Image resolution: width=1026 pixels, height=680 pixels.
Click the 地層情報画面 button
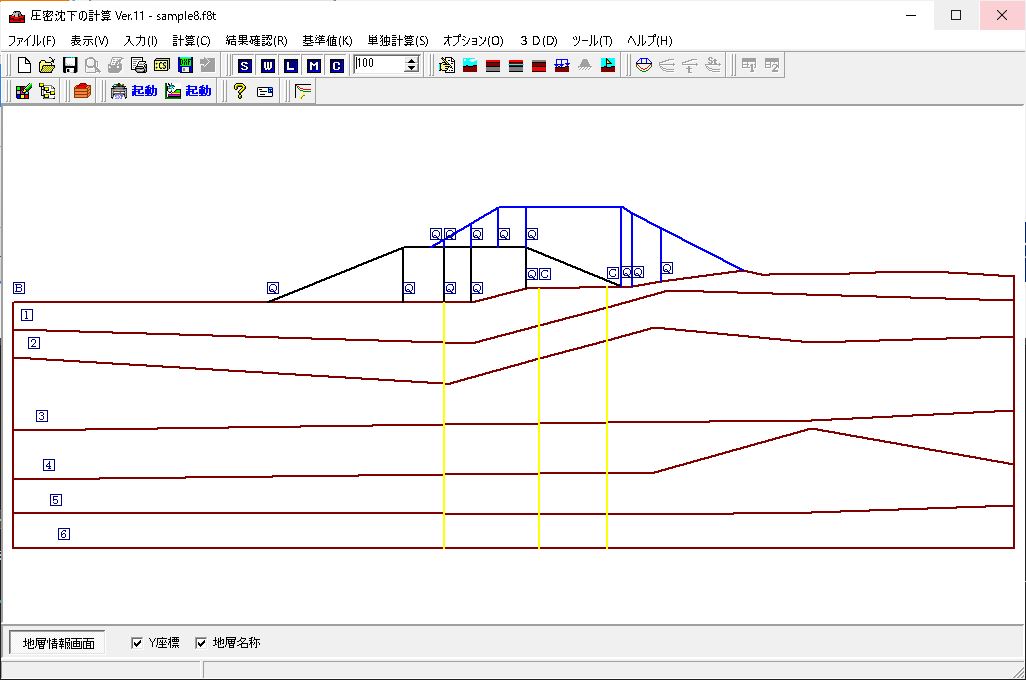click(58, 643)
